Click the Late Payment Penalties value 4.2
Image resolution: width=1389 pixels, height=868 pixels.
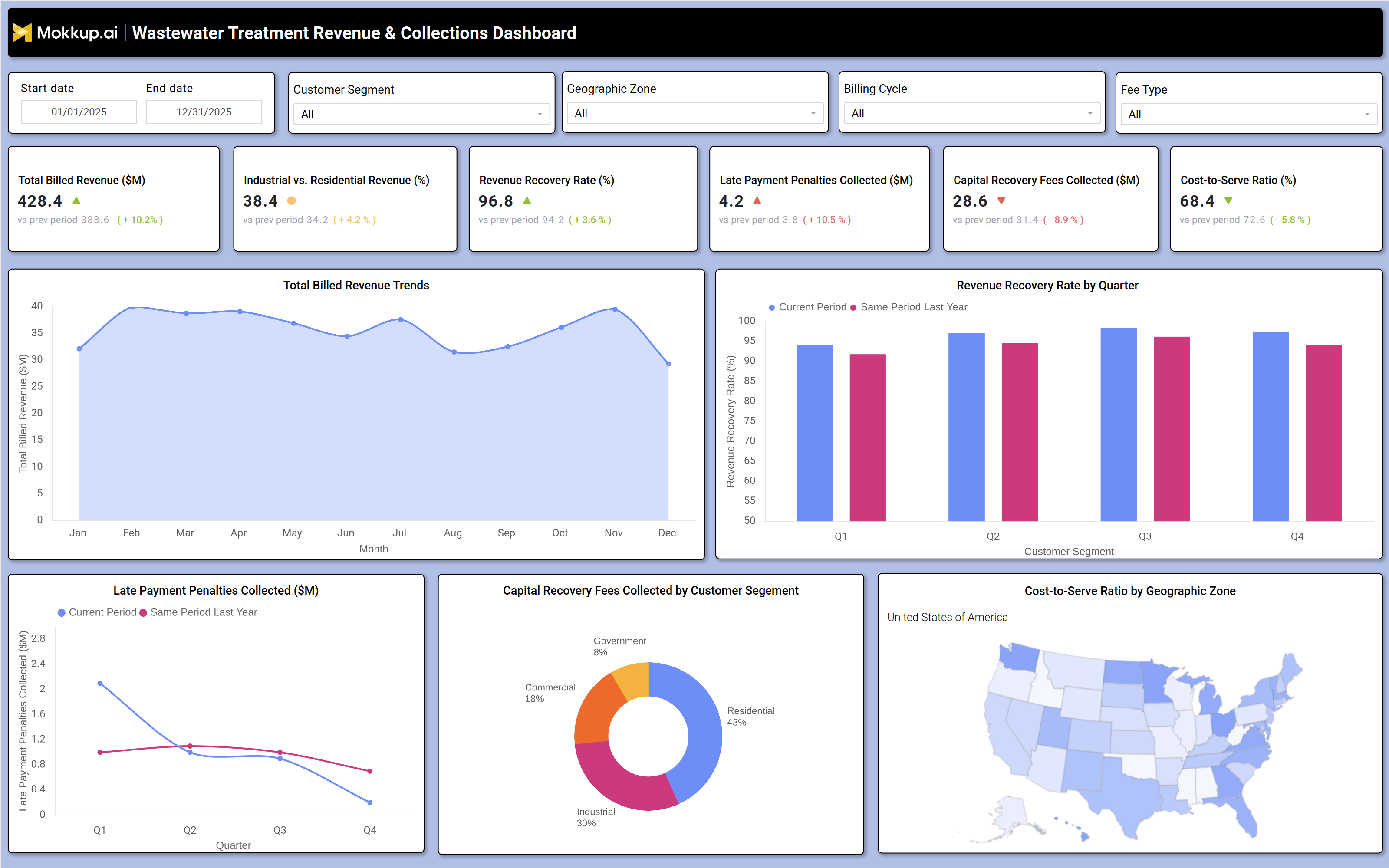pyautogui.click(x=731, y=201)
